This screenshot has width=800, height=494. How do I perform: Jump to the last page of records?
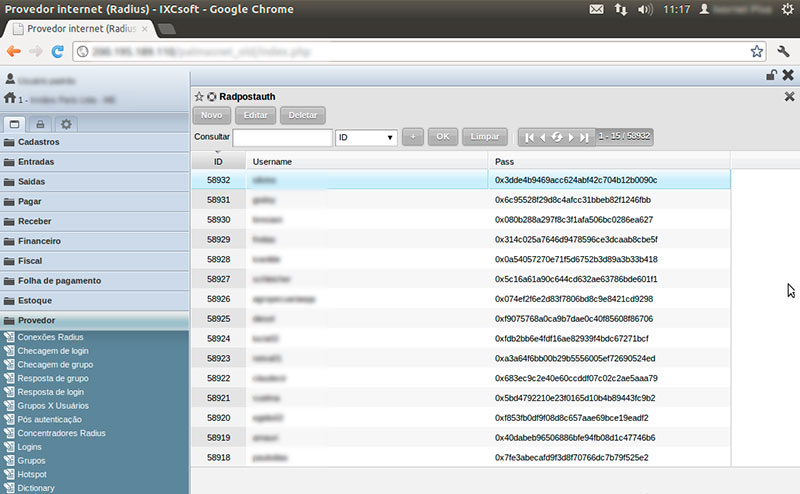coord(585,137)
